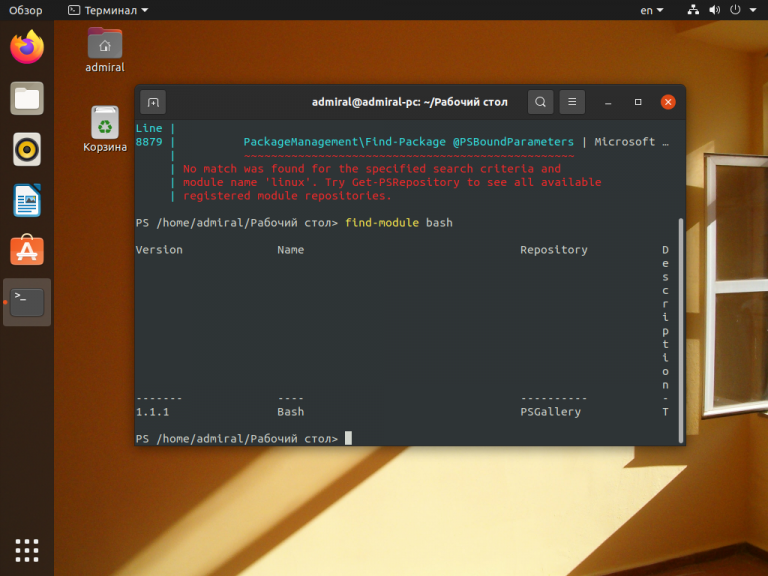Click the terminal search magnifier icon

[x=540, y=102]
